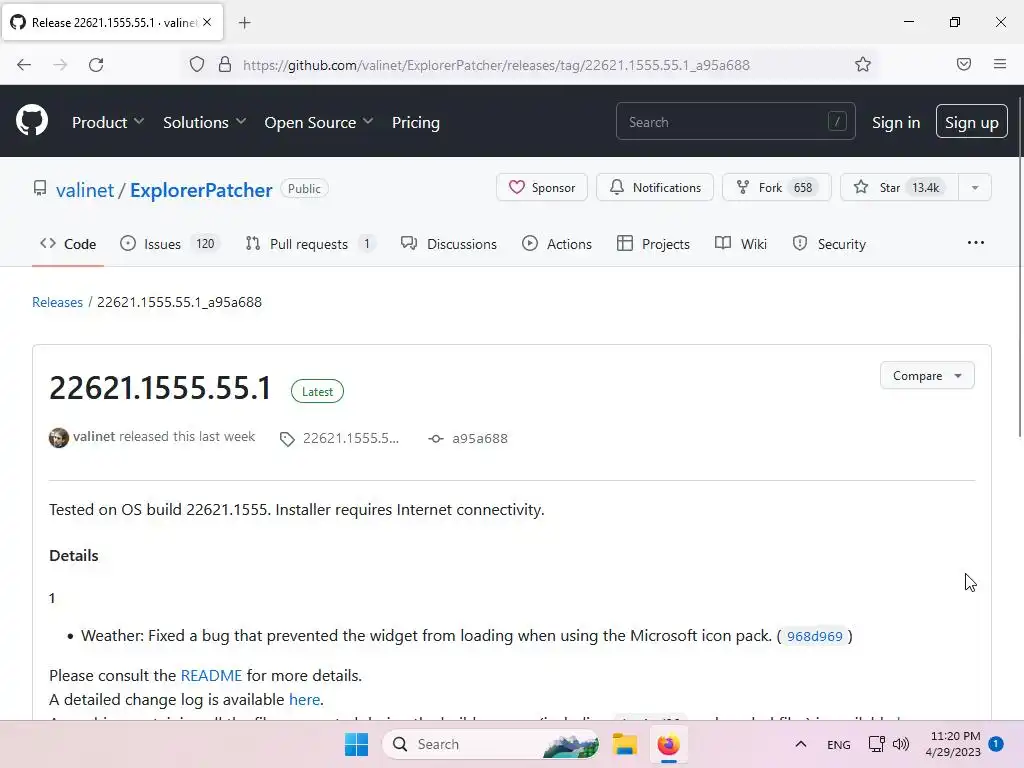The image size is (1024, 768).
Task: Expand the Open Source menu
Action: pos(319,122)
